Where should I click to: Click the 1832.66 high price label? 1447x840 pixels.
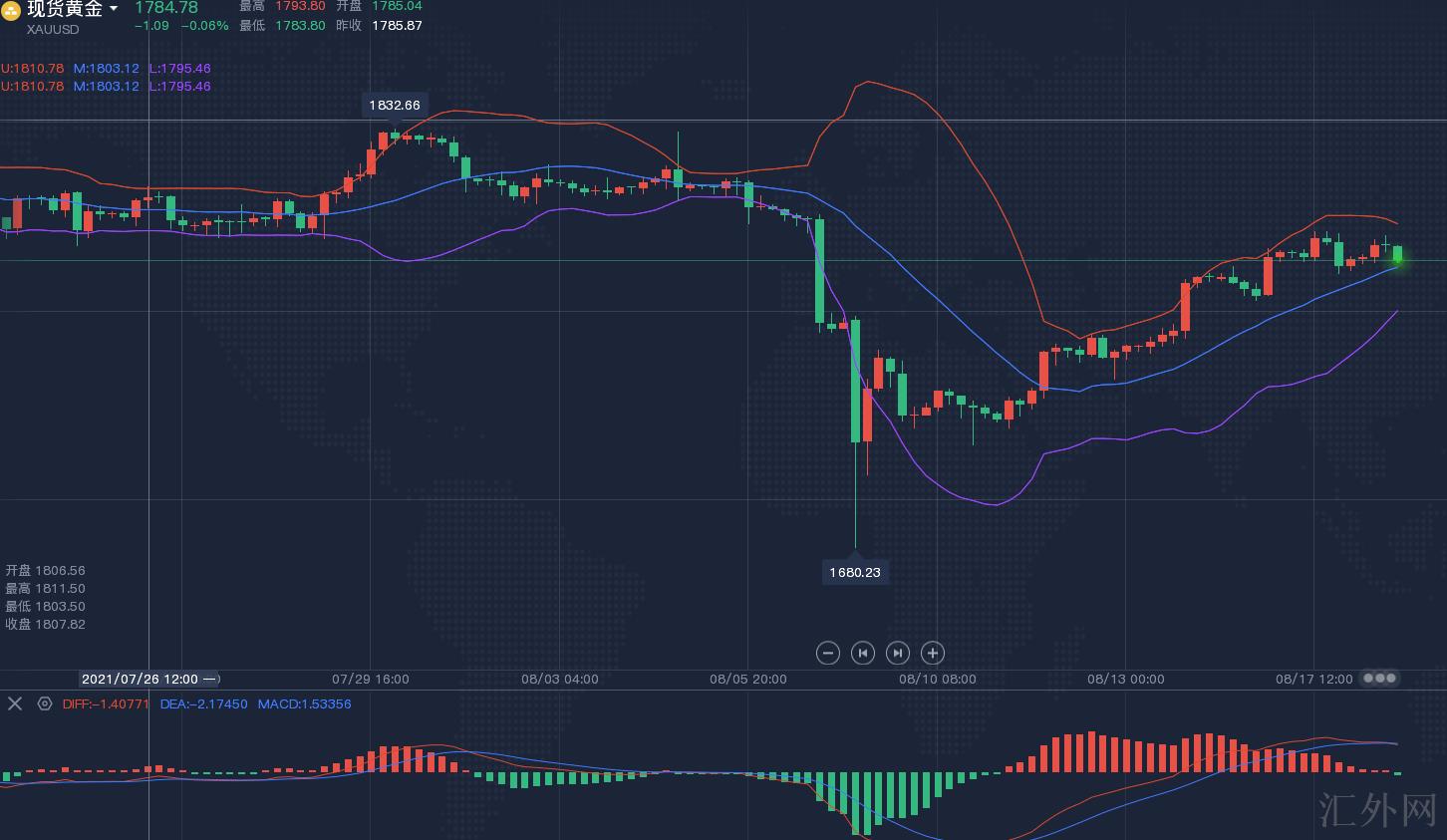[x=395, y=105]
